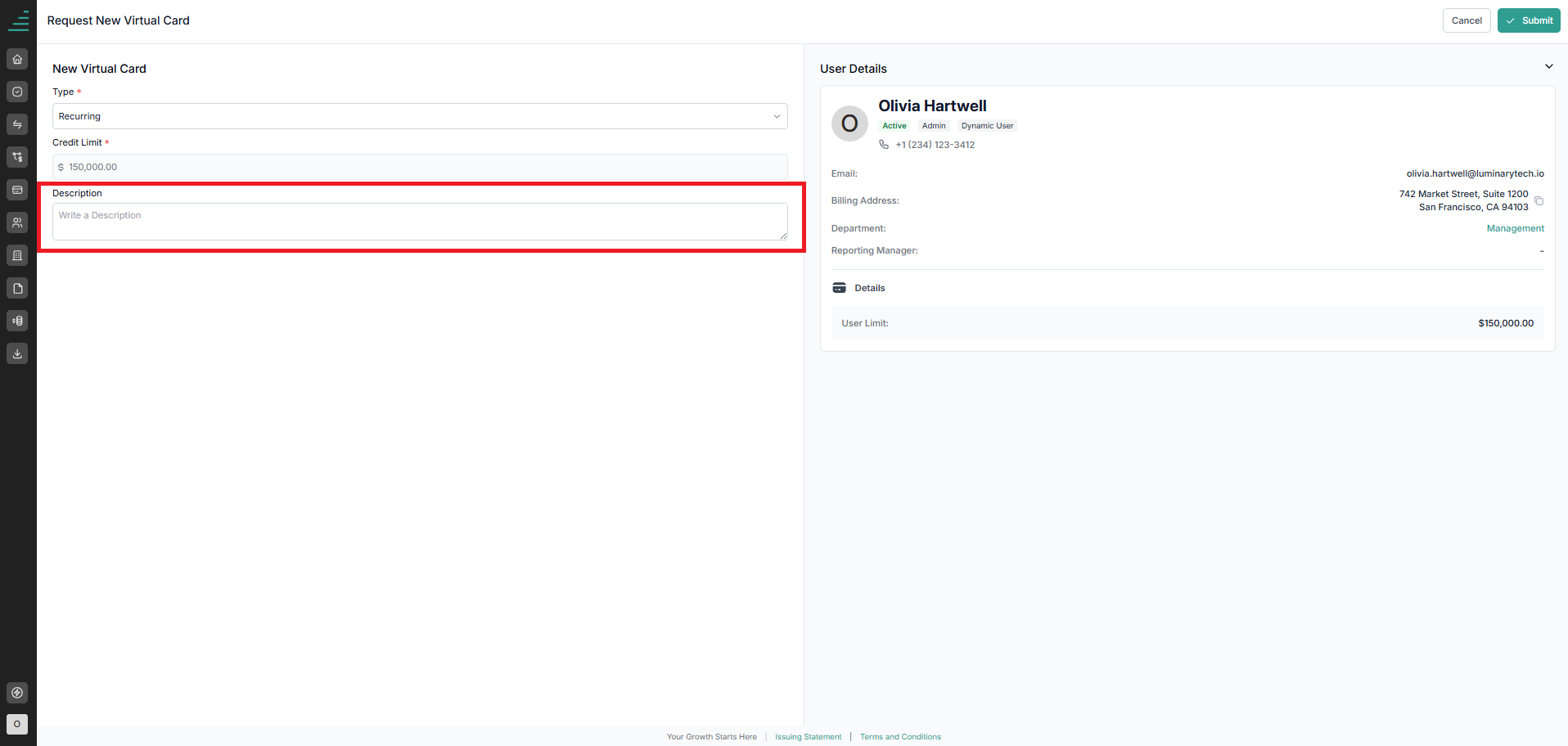Open the document sidebar icon

(17, 288)
